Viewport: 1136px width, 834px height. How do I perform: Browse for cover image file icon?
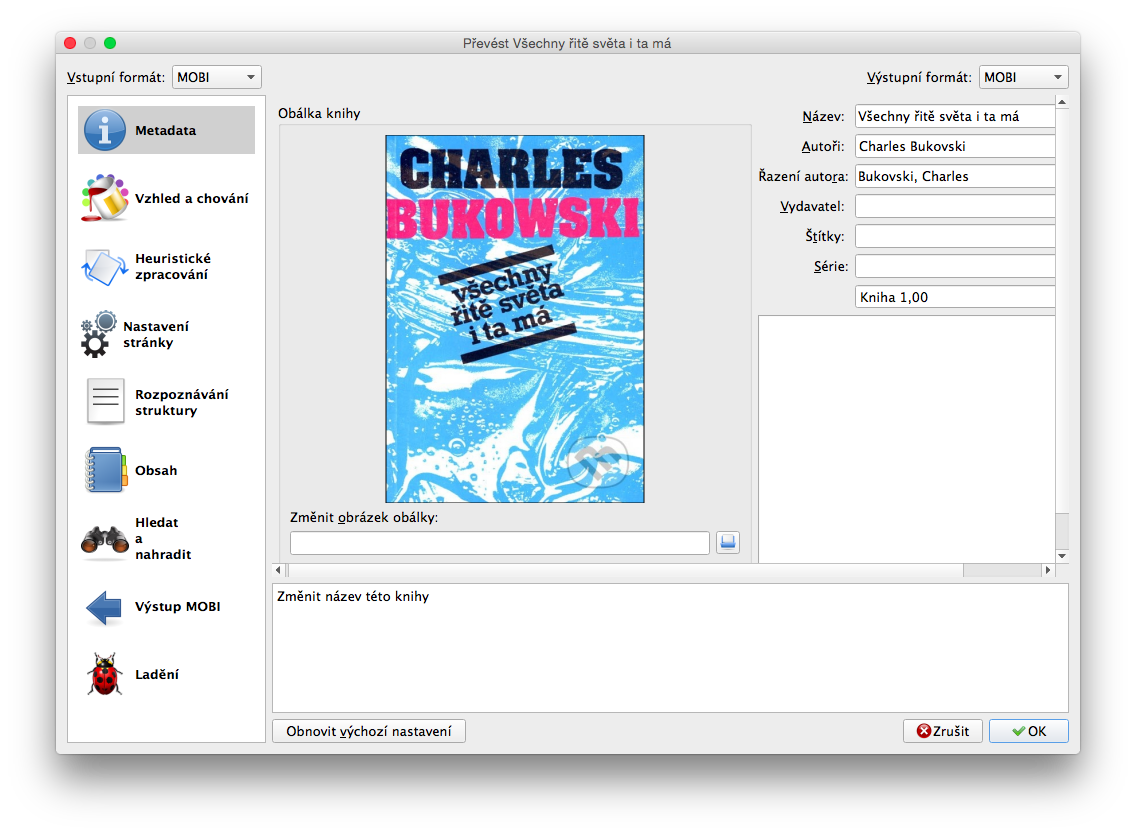(x=728, y=542)
